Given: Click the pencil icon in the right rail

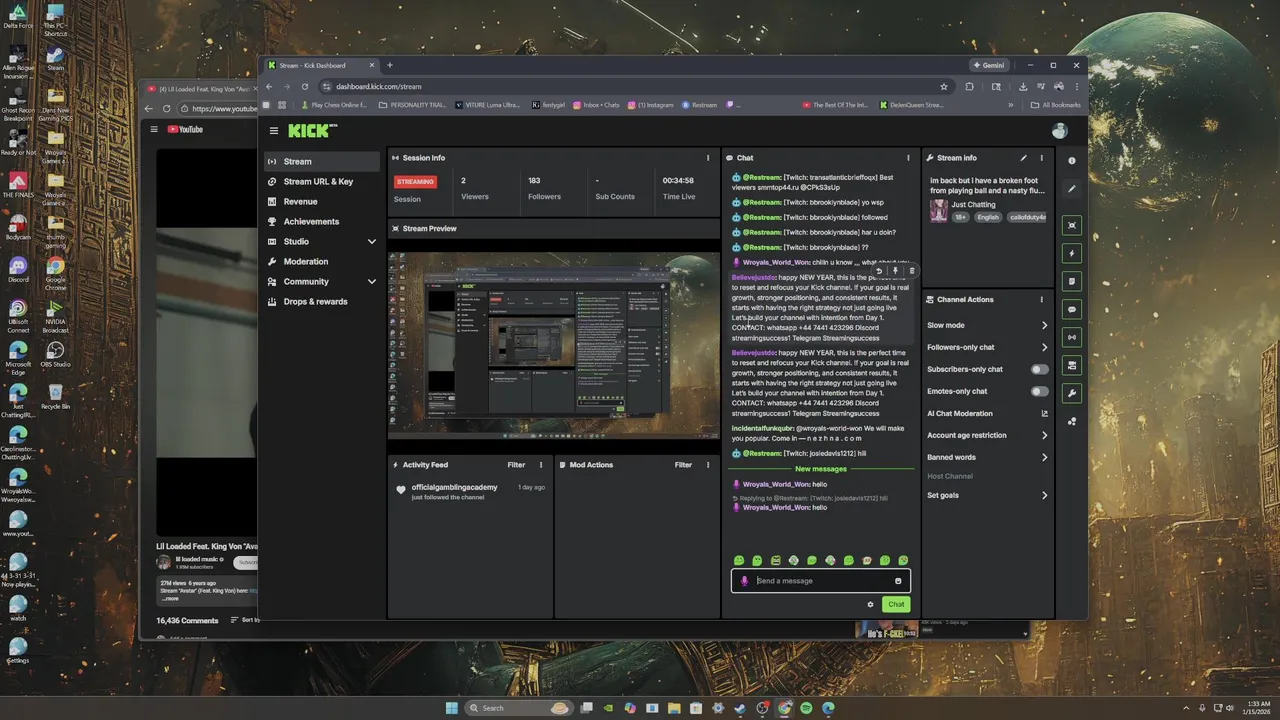Looking at the screenshot, I should (1072, 189).
